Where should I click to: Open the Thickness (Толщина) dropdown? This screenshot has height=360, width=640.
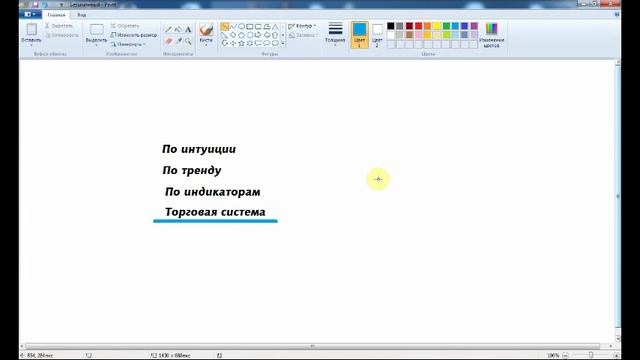click(x=335, y=35)
